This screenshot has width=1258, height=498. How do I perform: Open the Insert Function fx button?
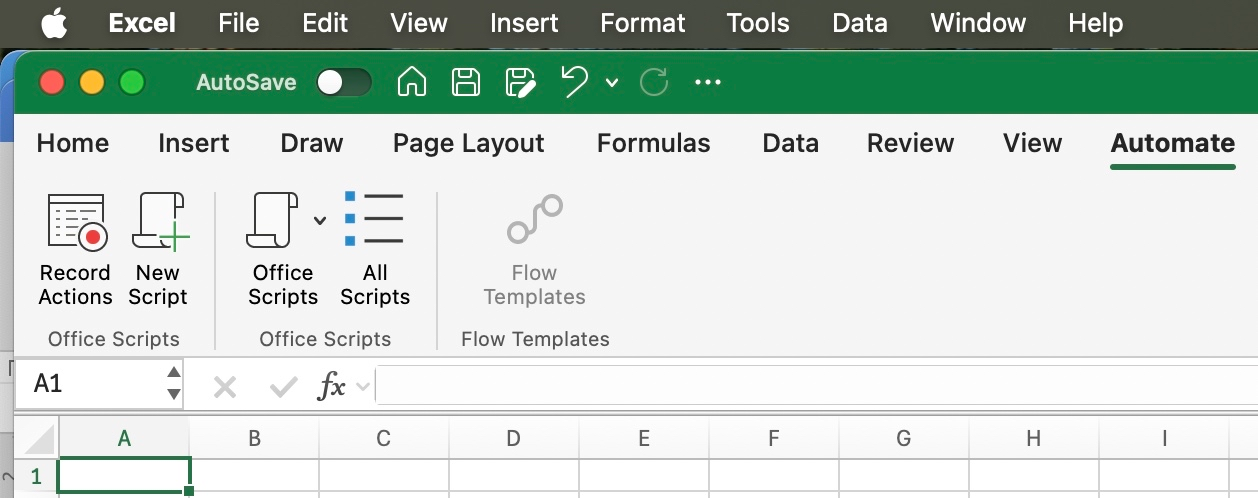click(331, 386)
